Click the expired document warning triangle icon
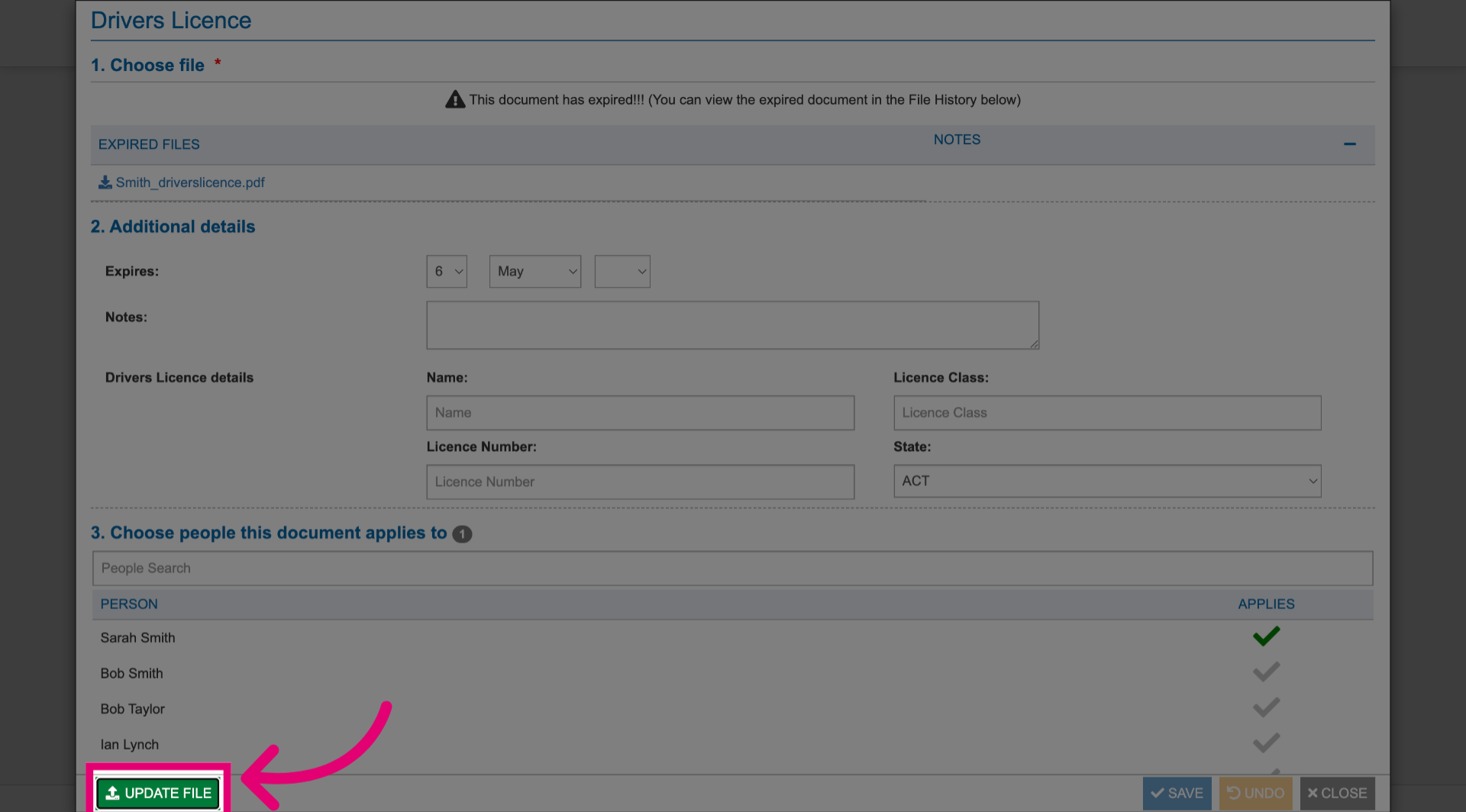Viewport: 1466px width, 812px height. (455, 99)
